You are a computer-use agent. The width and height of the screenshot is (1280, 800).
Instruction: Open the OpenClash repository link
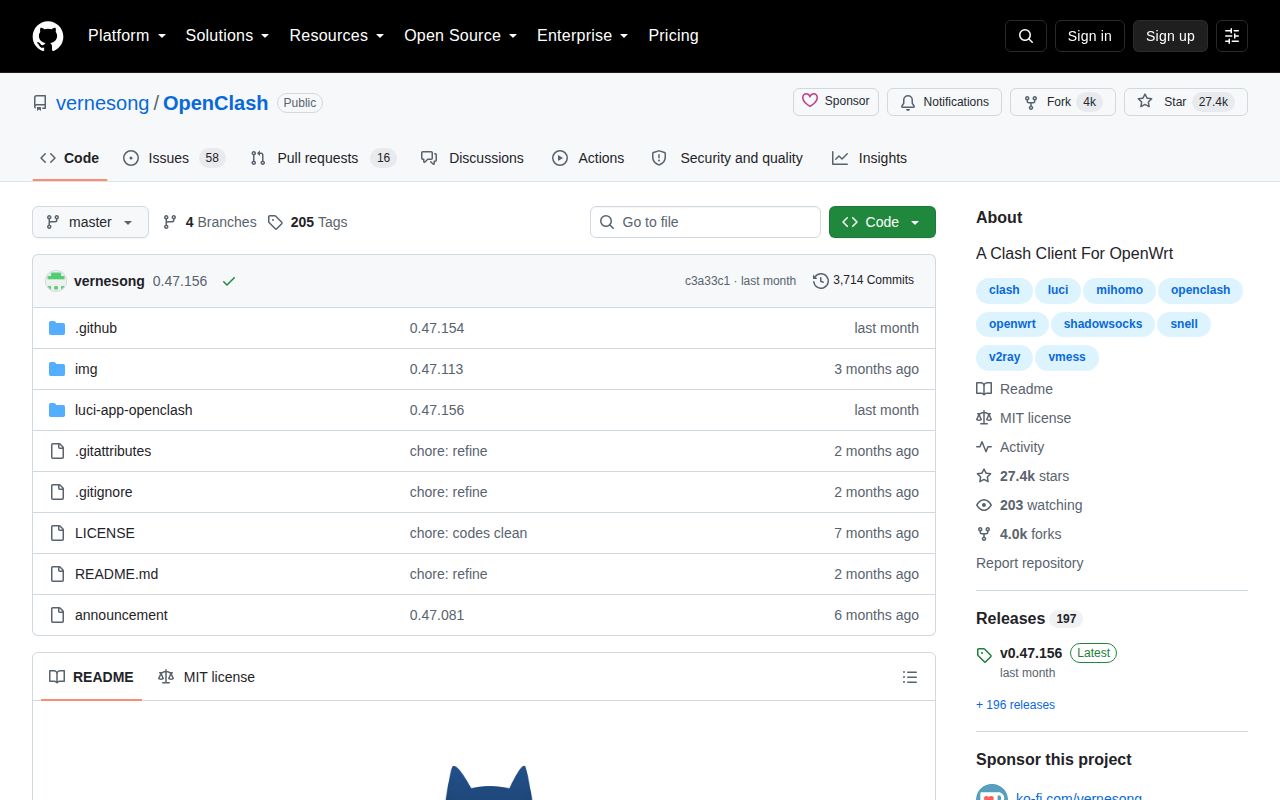[x=216, y=103]
